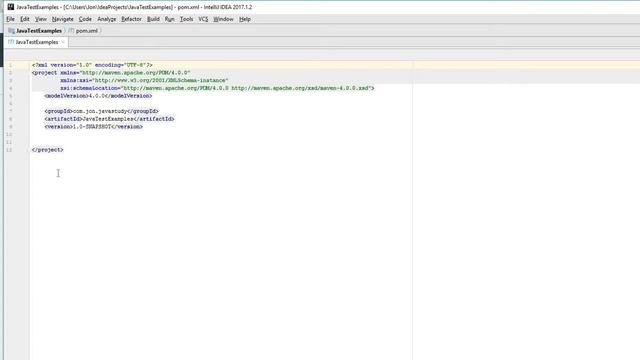Click the <modelVersion> line of code
Screen dimensions: 640x360
(98, 96)
